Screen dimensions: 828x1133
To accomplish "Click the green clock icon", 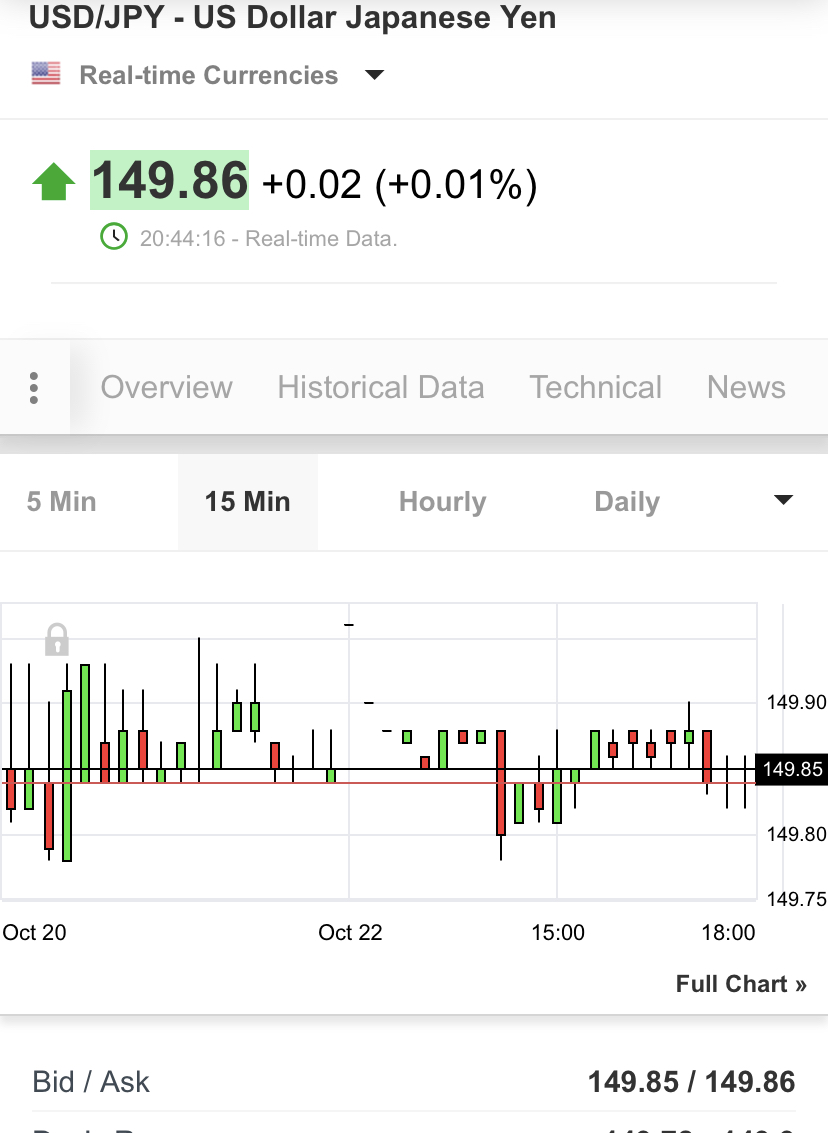I will [x=113, y=236].
